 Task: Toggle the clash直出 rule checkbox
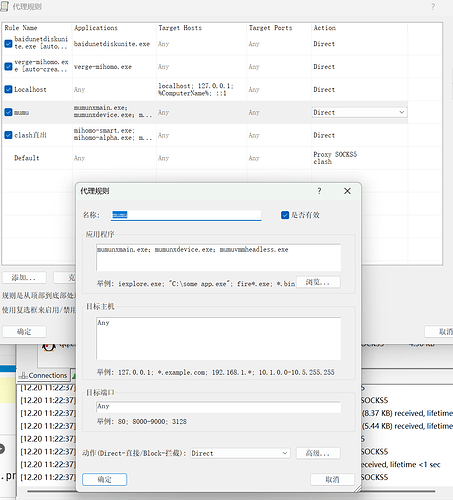pyautogui.click(x=8, y=135)
